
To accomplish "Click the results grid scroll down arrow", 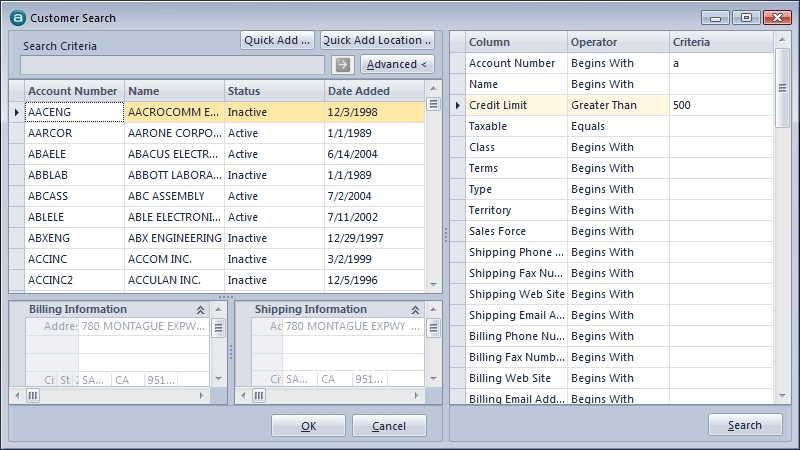I will point(433,285).
